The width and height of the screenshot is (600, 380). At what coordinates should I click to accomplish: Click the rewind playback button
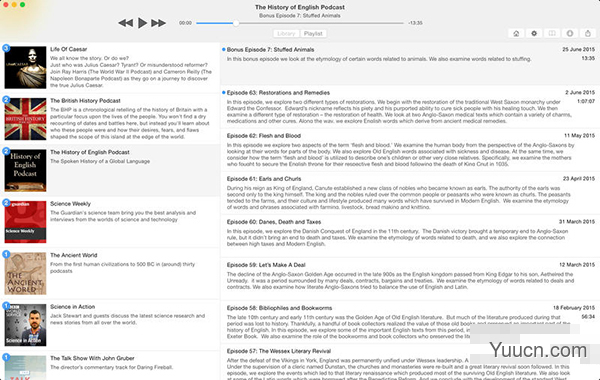point(126,23)
